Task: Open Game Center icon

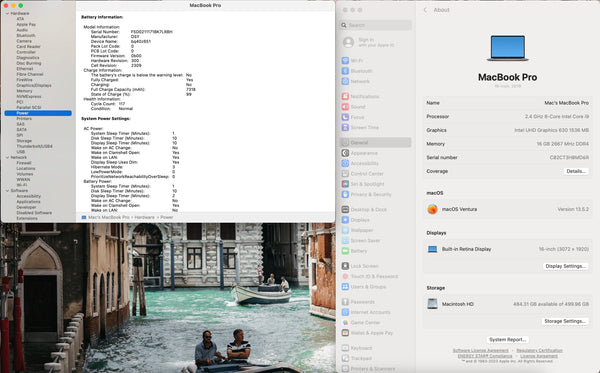Action: pos(345,323)
